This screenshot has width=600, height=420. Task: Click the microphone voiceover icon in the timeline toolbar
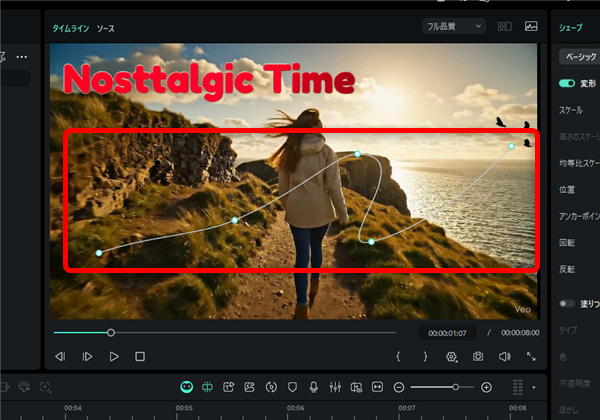point(314,387)
